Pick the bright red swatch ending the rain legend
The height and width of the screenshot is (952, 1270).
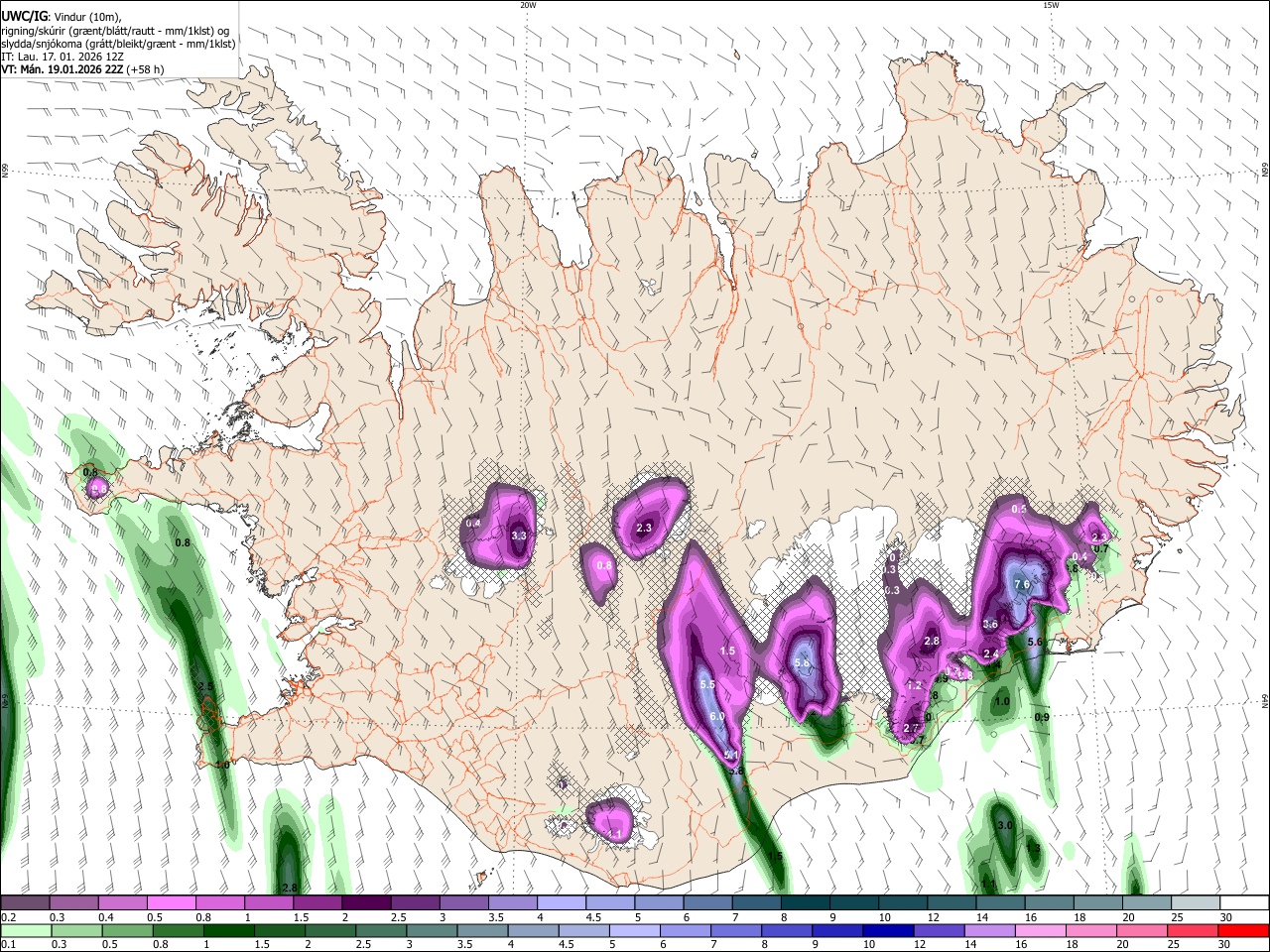tap(1244, 930)
